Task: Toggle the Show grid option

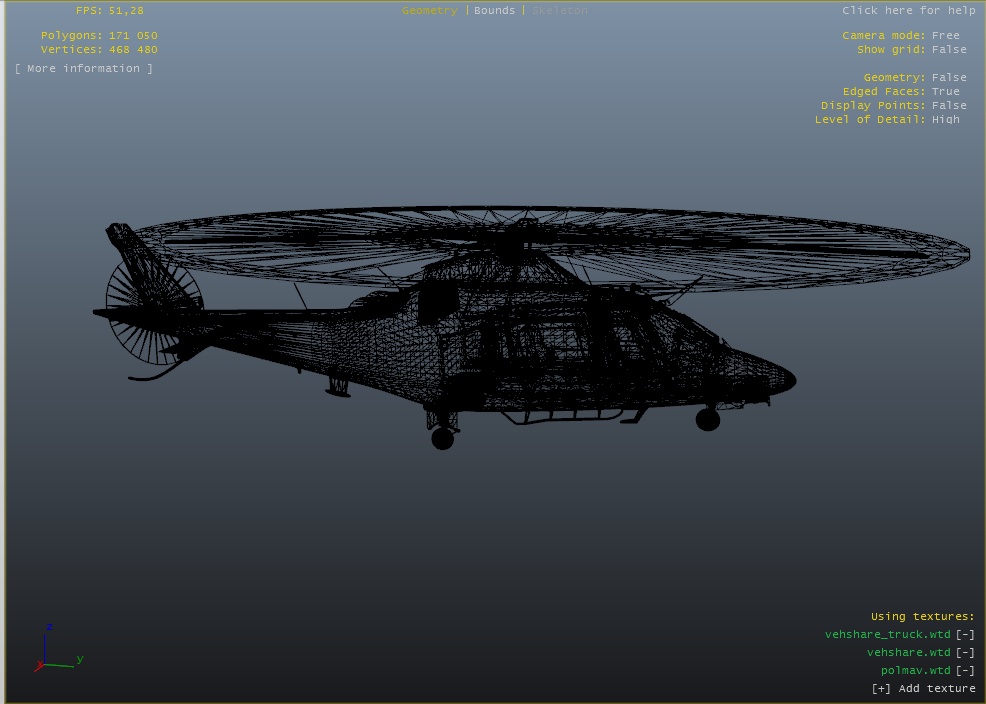Action: click(x=912, y=50)
